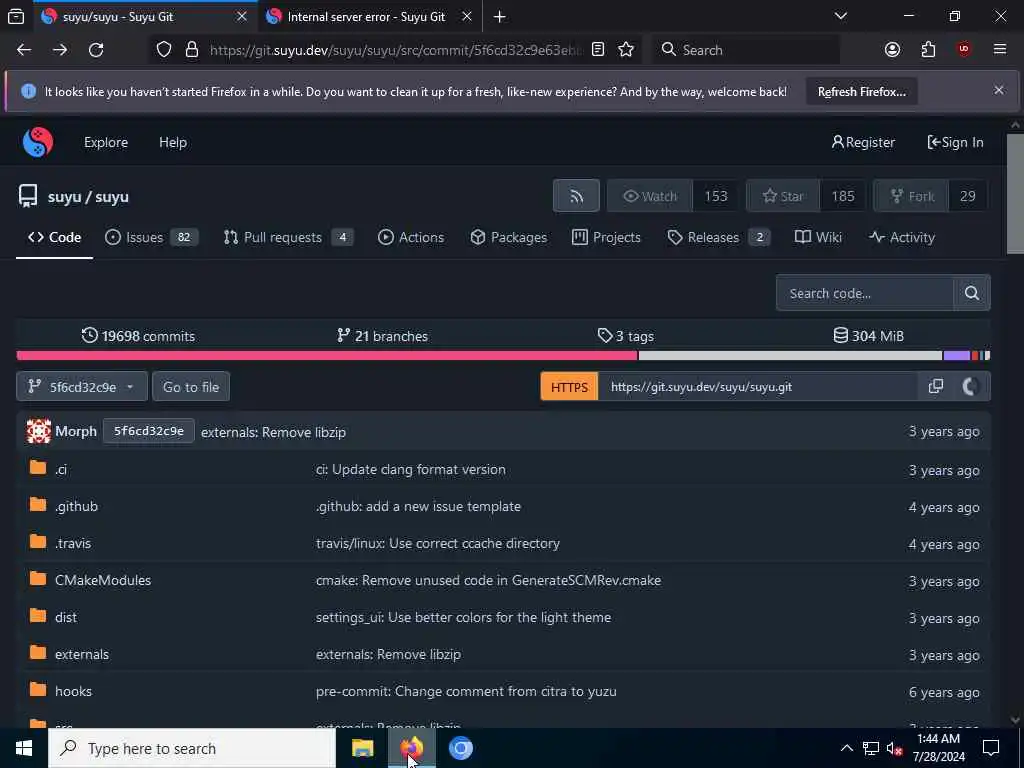Click the Sign In link

point(955,142)
